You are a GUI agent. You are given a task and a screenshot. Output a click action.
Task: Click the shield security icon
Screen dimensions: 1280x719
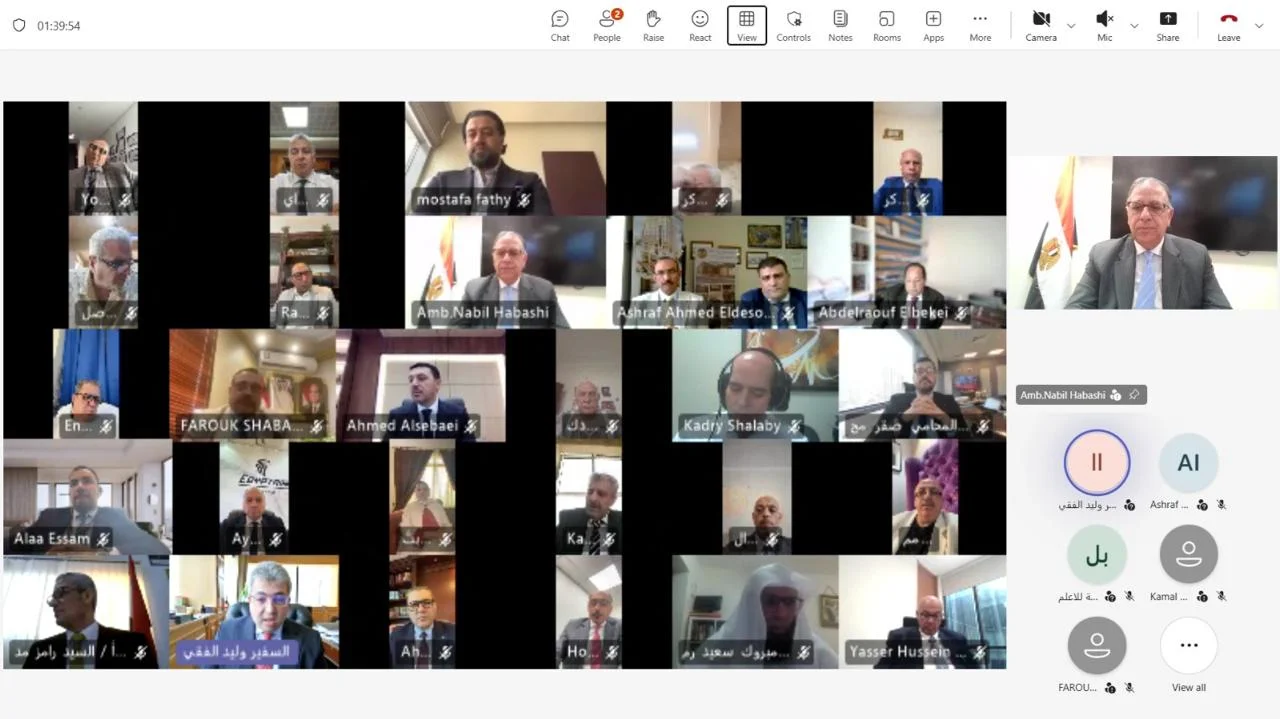coord(19,25)
